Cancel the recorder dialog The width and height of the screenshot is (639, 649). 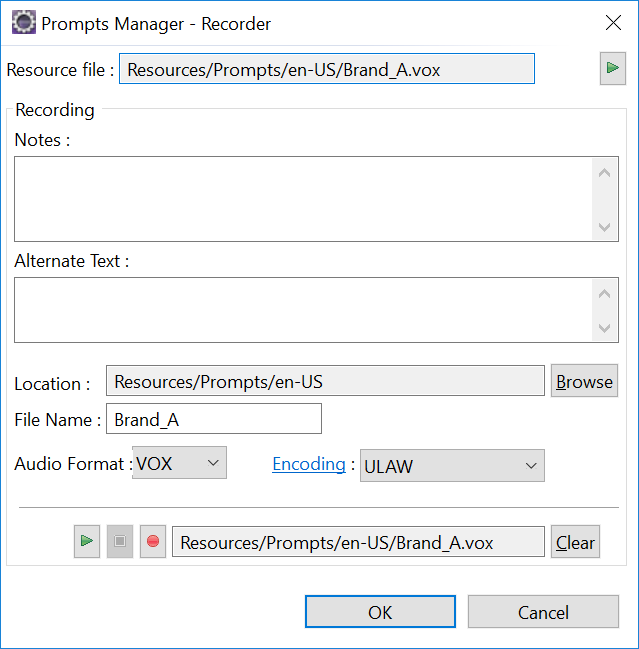pyautogui.click(x=543, y=612)
